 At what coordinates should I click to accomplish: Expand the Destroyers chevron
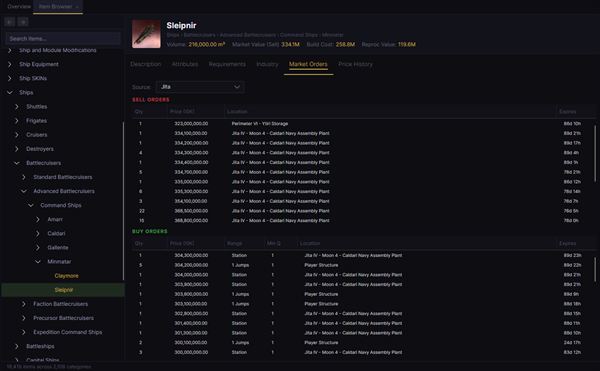click(x=17, y=149)
